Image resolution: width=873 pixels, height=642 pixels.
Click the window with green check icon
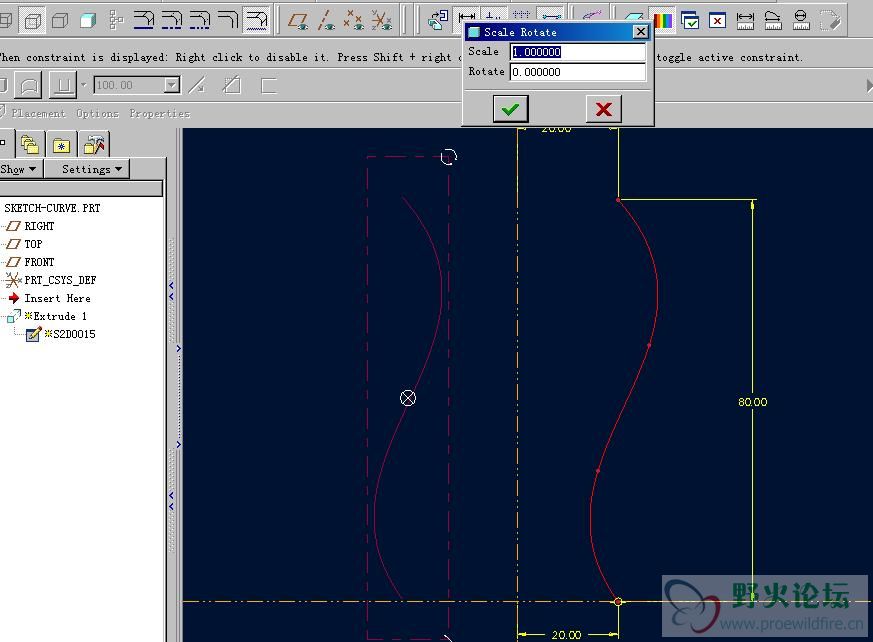click(x=690, y=21)
